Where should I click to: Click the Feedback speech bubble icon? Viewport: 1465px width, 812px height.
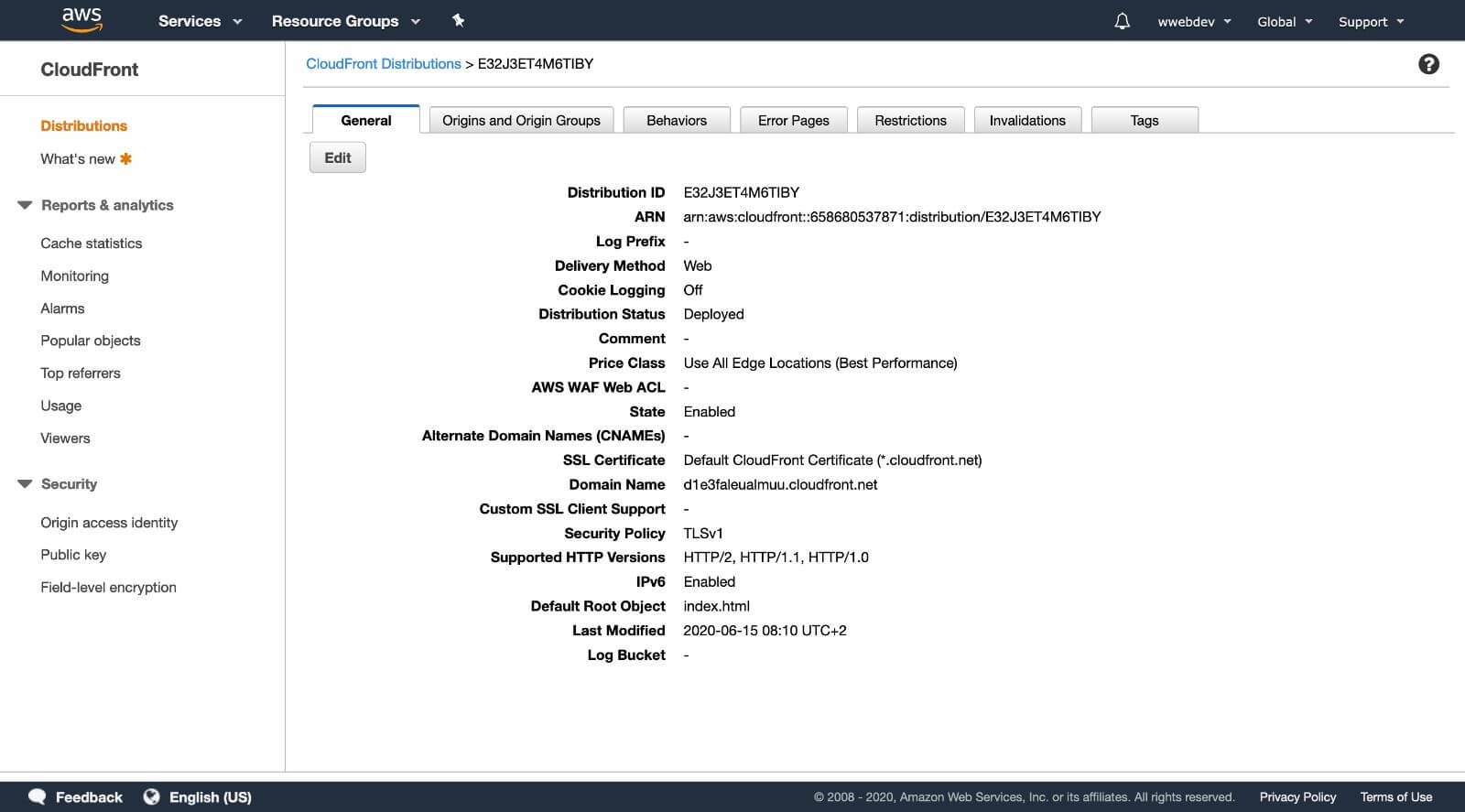tap(38, 796)
